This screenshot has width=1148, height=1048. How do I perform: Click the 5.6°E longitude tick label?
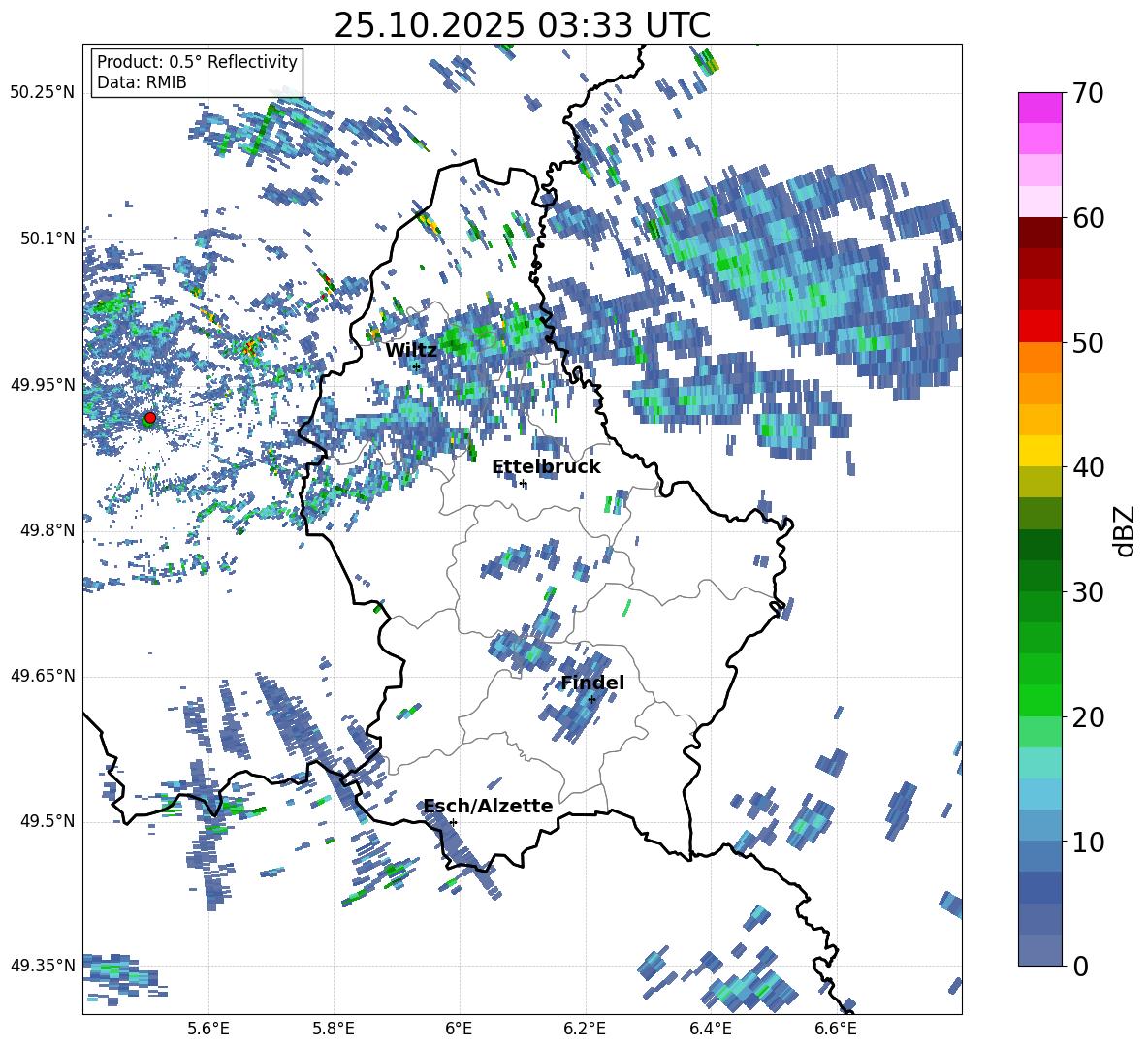click(208, 1029)
